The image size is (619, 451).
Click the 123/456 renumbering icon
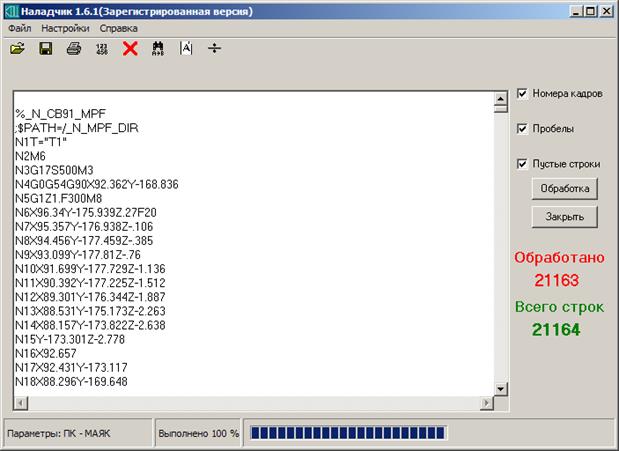pyautogui.click(x=101, y=49)
